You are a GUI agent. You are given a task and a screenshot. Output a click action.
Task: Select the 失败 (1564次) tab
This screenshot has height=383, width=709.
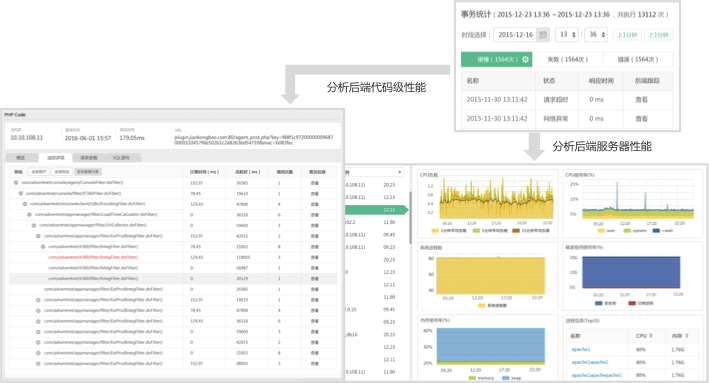(x=567, y=59)
